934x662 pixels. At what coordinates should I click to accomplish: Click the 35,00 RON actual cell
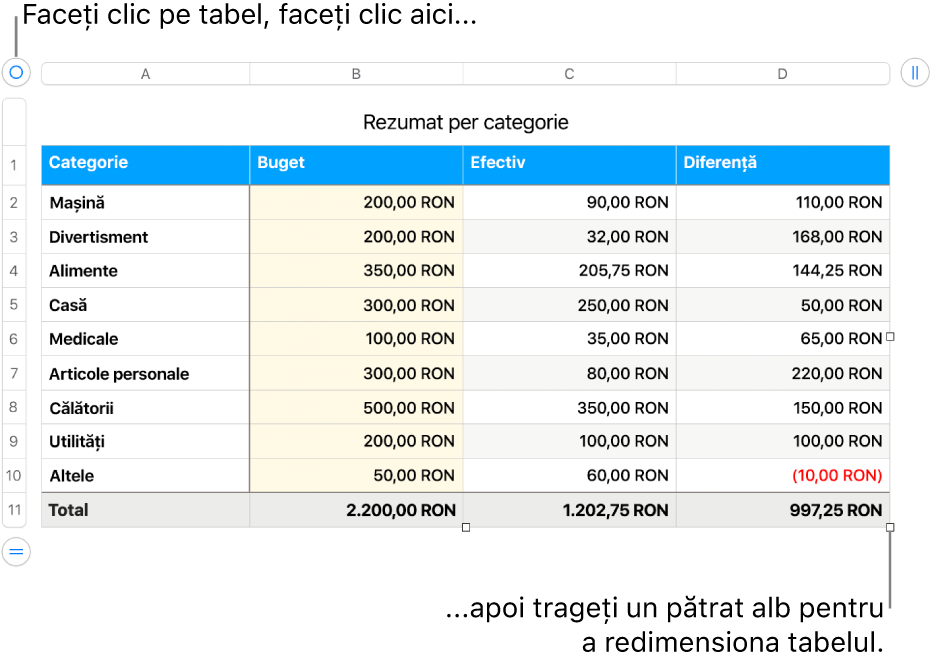569,339
